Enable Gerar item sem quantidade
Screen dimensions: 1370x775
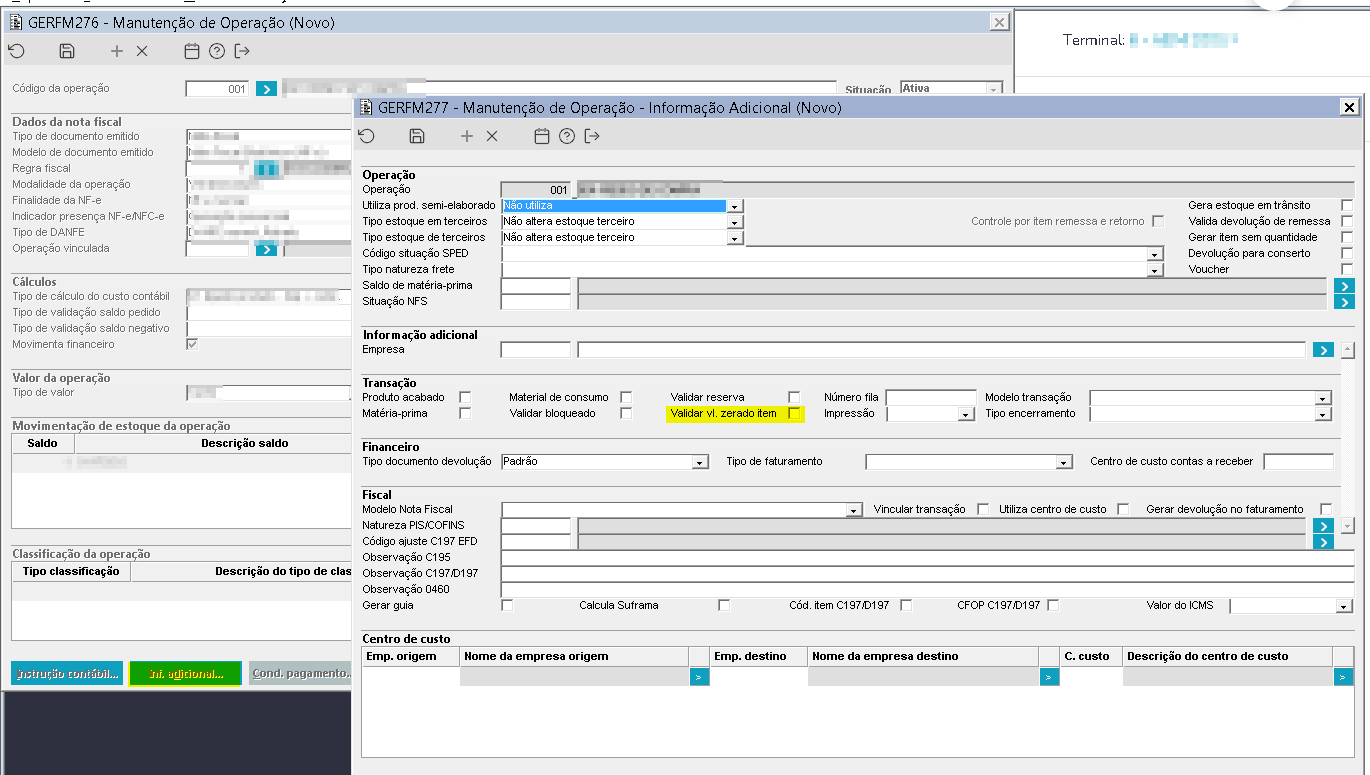1347,237
